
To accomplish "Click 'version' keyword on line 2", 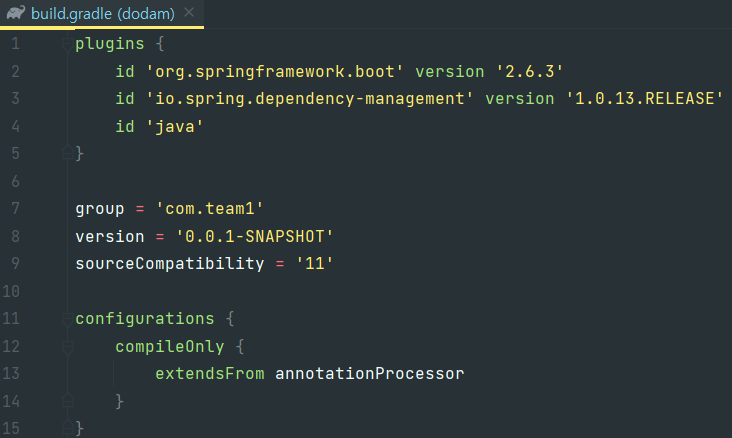I will (x=450, y=71).
